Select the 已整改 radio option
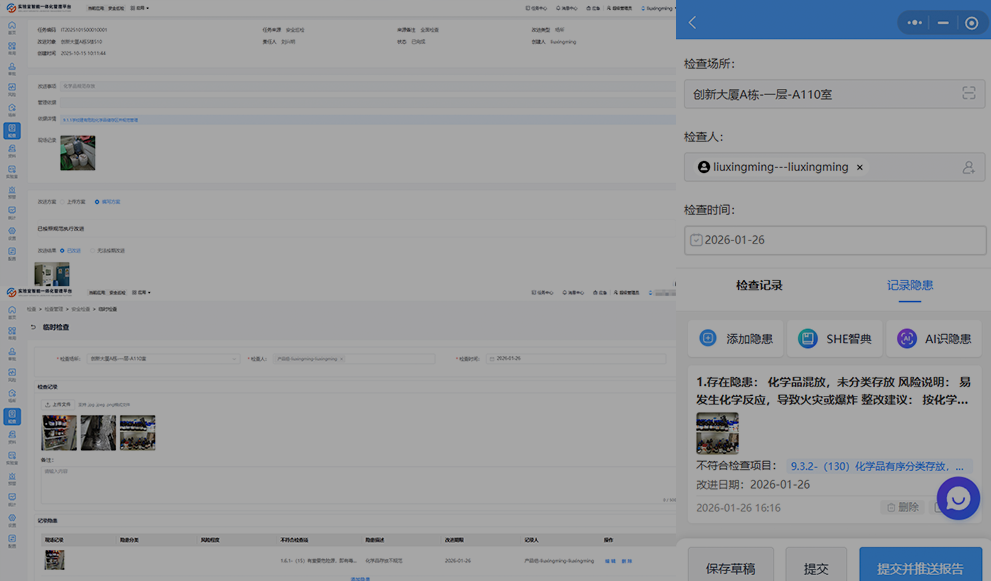This screenshot has height=581, width=991. coord(62,251)
